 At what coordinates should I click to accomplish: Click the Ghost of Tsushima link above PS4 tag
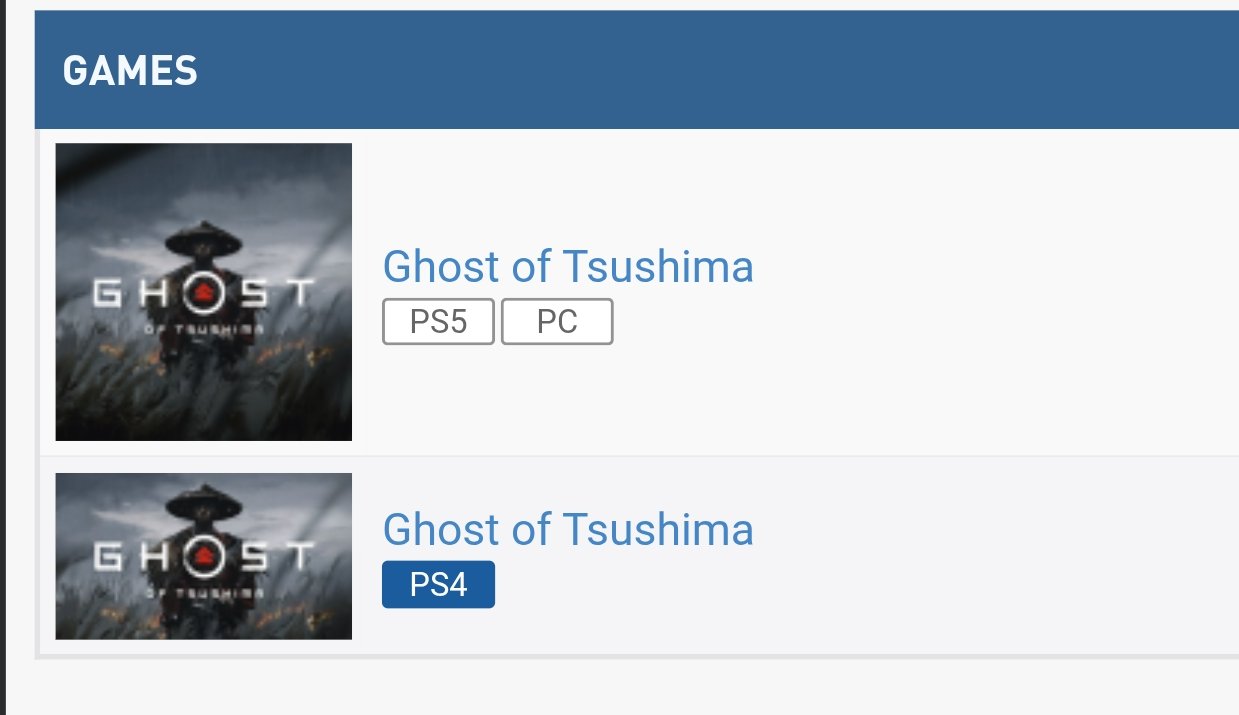(568, 529)
